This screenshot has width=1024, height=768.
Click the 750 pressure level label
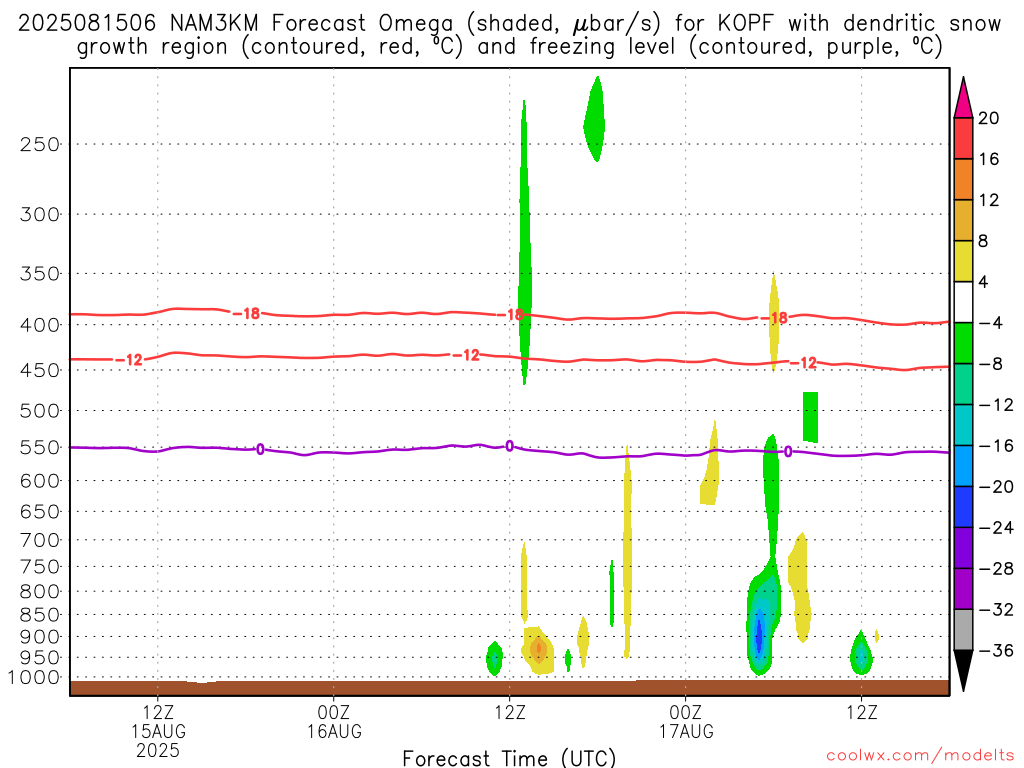click(40, 567)
